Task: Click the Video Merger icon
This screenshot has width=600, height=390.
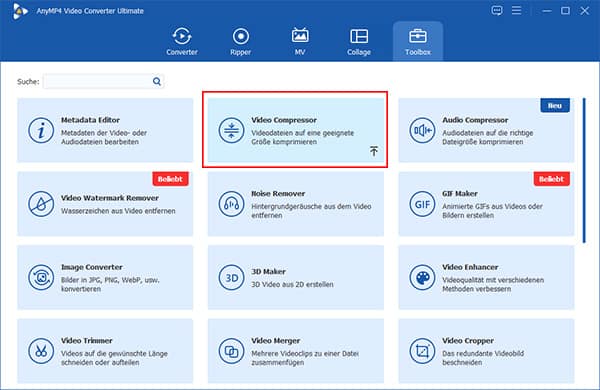Action: click(231, 351)
